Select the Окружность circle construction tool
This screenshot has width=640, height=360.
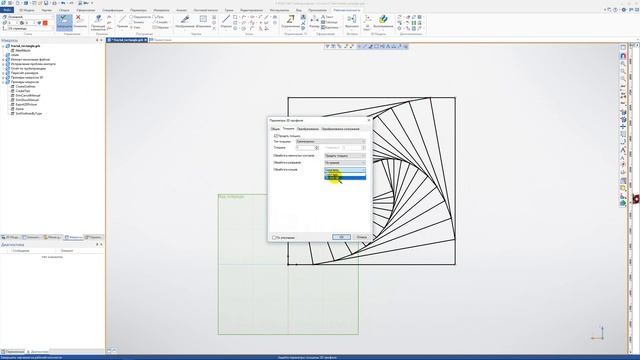click(x=141, y=17)
